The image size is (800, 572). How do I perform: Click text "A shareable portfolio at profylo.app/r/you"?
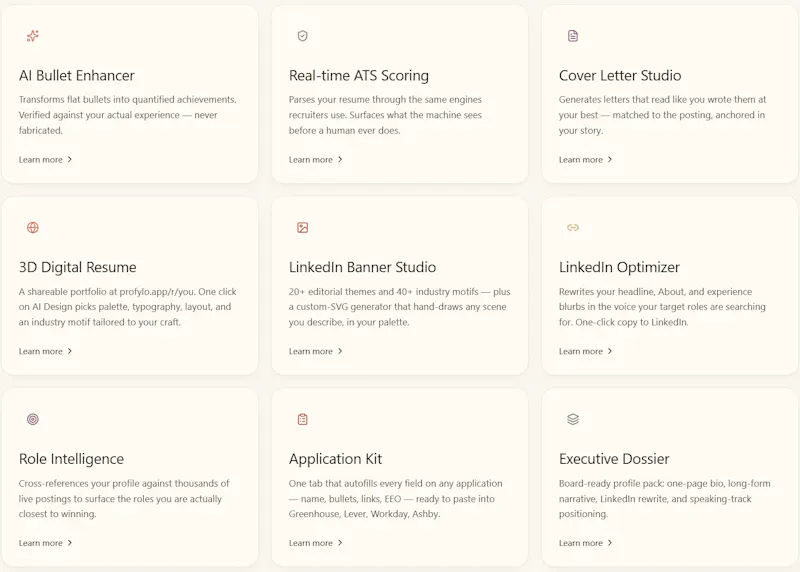coord(106,292)
